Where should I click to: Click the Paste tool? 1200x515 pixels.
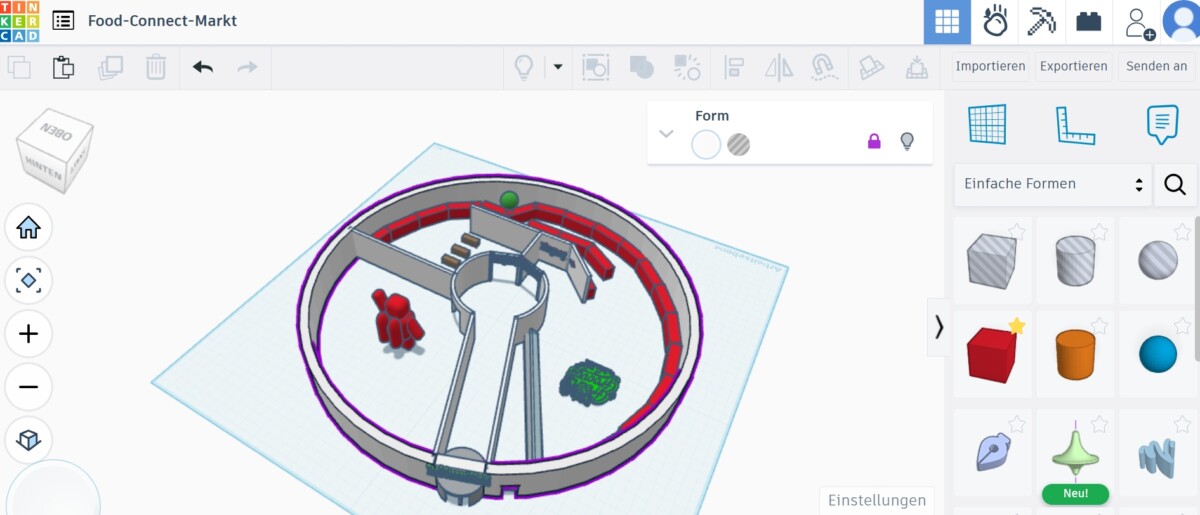(64, 67)
